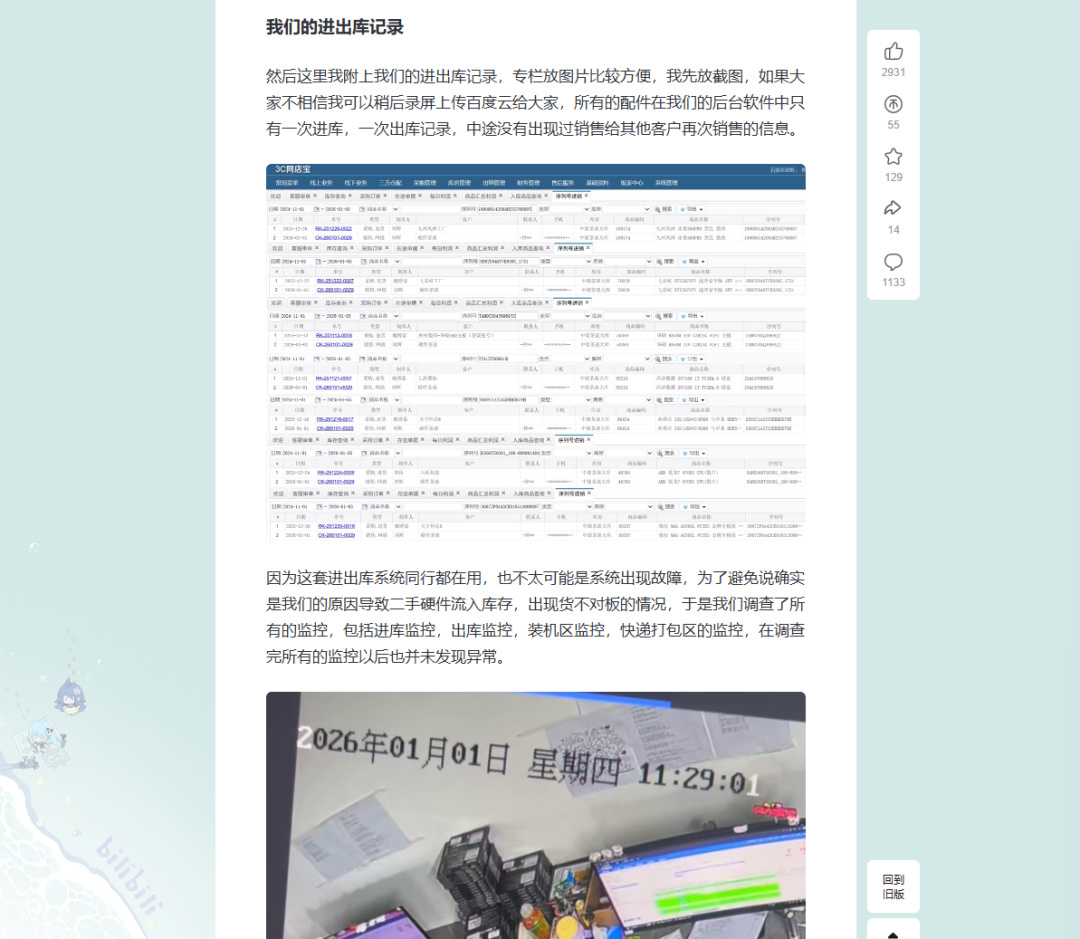Click the 回到旧版 button
Image resolution: width=1080 pixels, height=939 pixels.
893,887
